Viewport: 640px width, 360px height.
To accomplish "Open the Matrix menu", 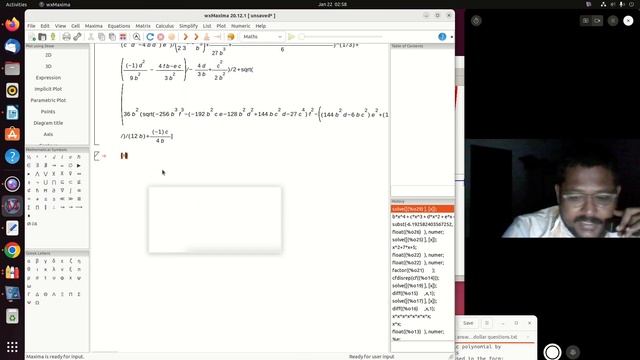I will pyautogui.click(x=143, y=26).
